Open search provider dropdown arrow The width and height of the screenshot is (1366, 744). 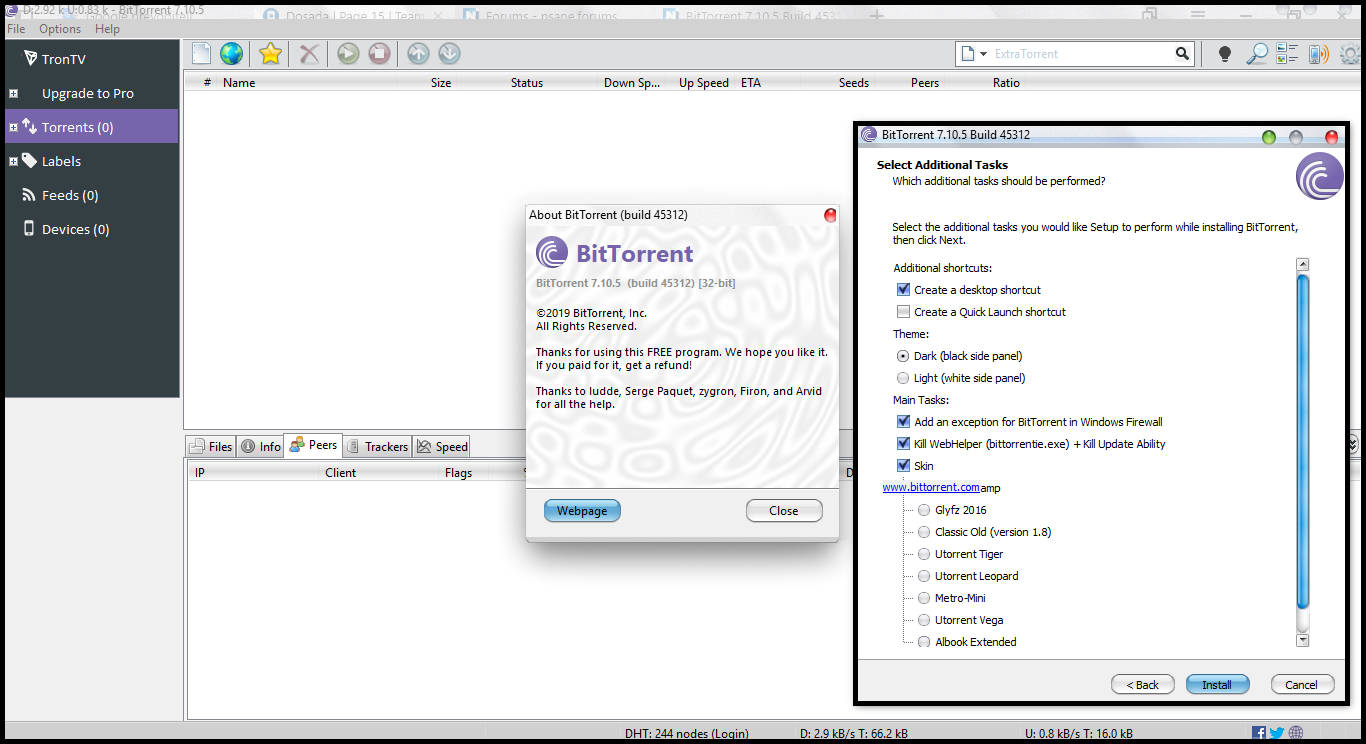click(x=984, y=54)
